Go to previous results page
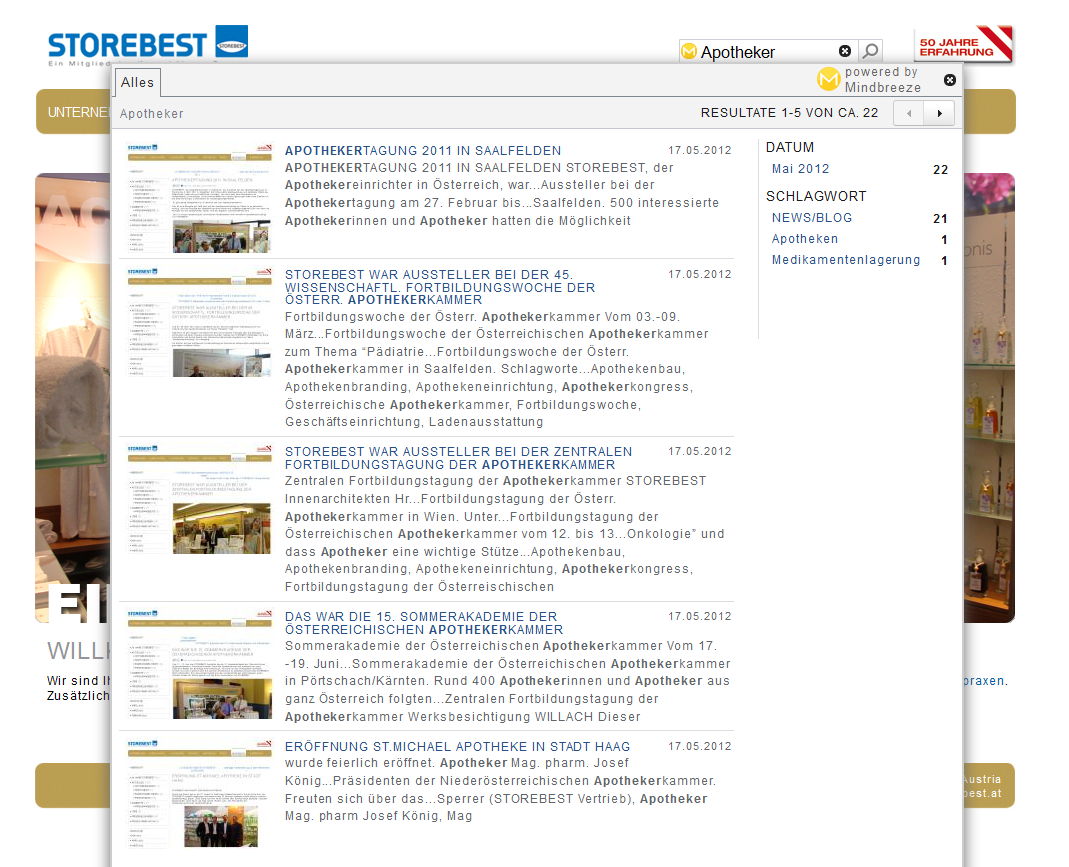 (x=909, y=113)
